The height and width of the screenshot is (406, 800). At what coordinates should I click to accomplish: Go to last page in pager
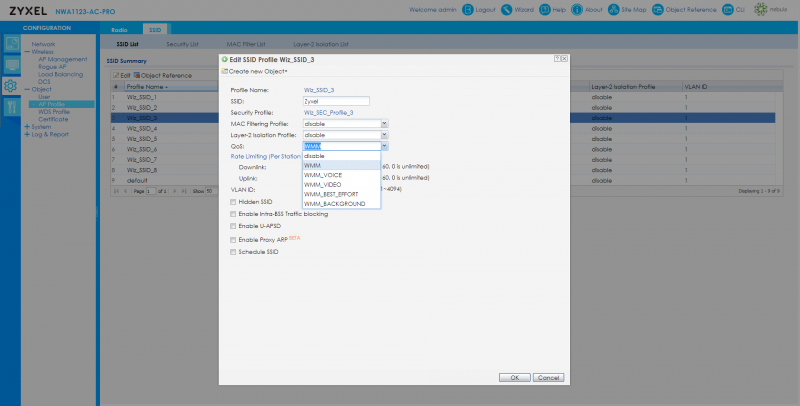coord(184,191)
